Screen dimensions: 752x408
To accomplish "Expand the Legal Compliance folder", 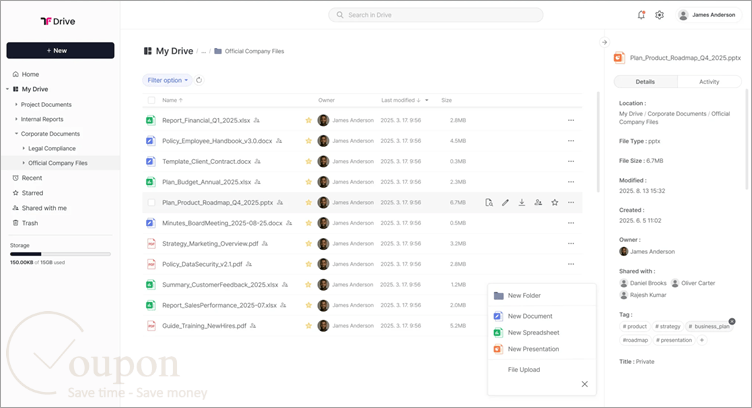I will click(x=24, y=149).
